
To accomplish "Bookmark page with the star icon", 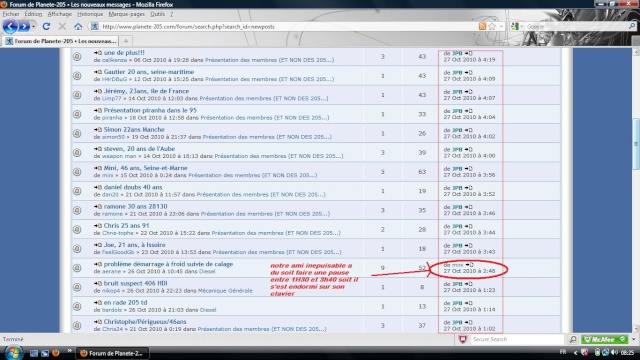I will (x=492, y=27).
